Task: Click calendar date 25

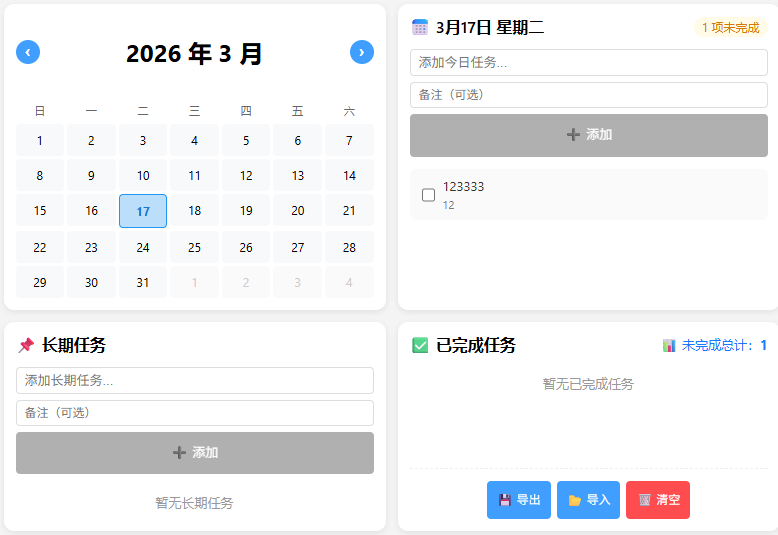Action: pyautogui.click(x=194, y=247)
